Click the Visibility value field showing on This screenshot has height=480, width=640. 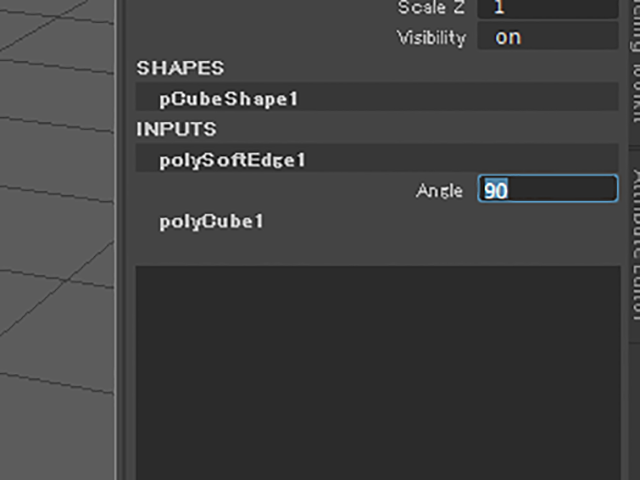[x=548, y=36]
